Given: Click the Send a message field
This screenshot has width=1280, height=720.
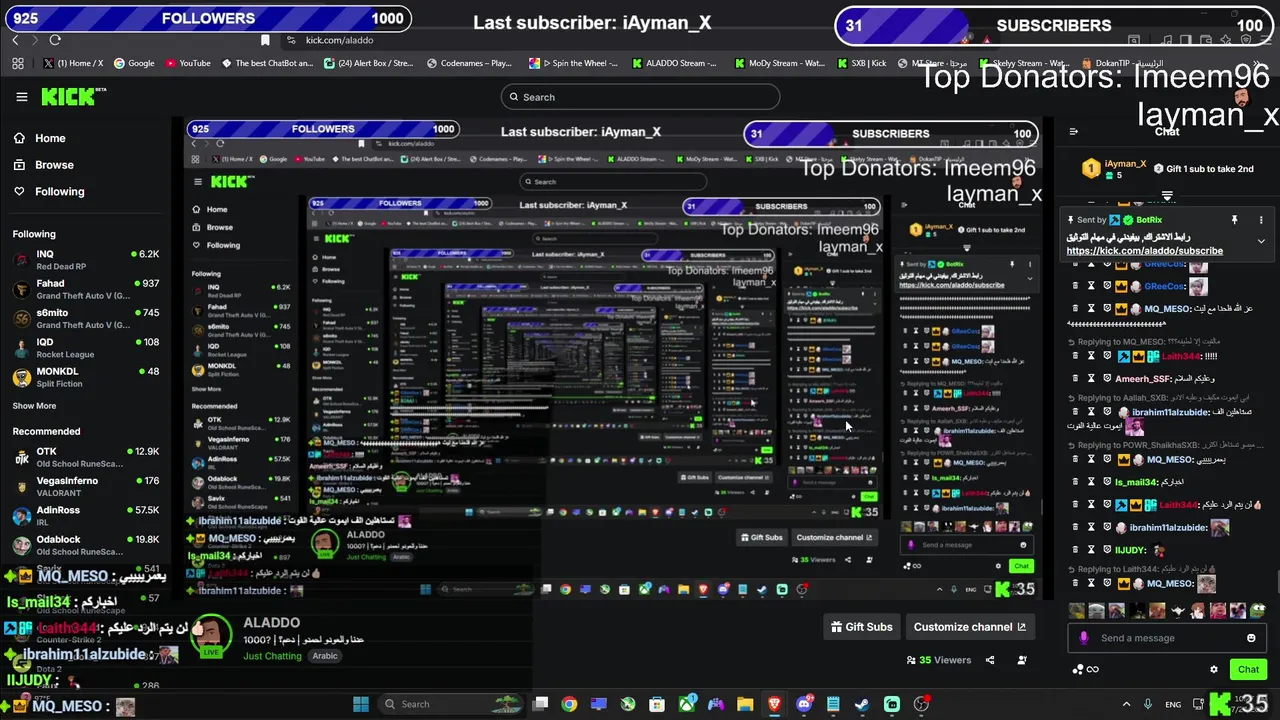Looking at the screenshot, I should [1165, 638].
